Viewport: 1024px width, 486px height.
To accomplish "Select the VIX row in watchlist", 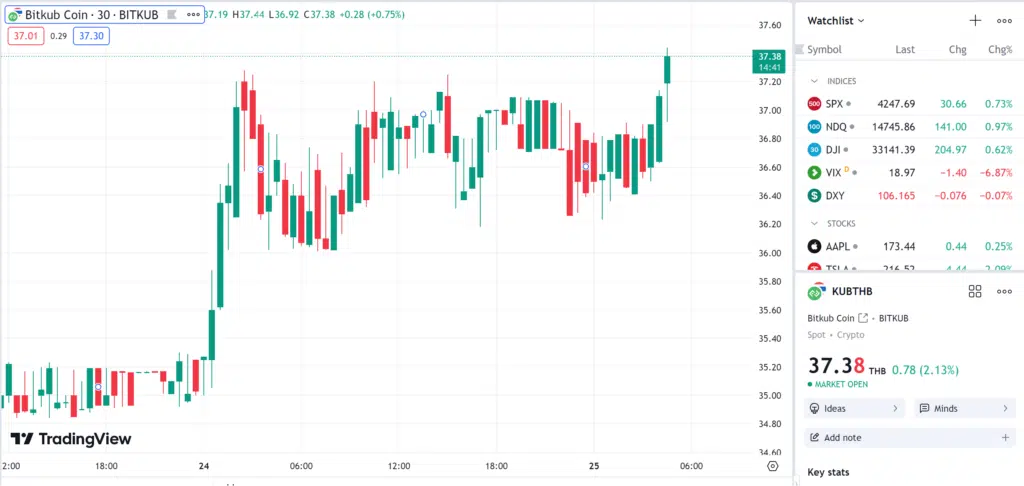I will [910, 172].
